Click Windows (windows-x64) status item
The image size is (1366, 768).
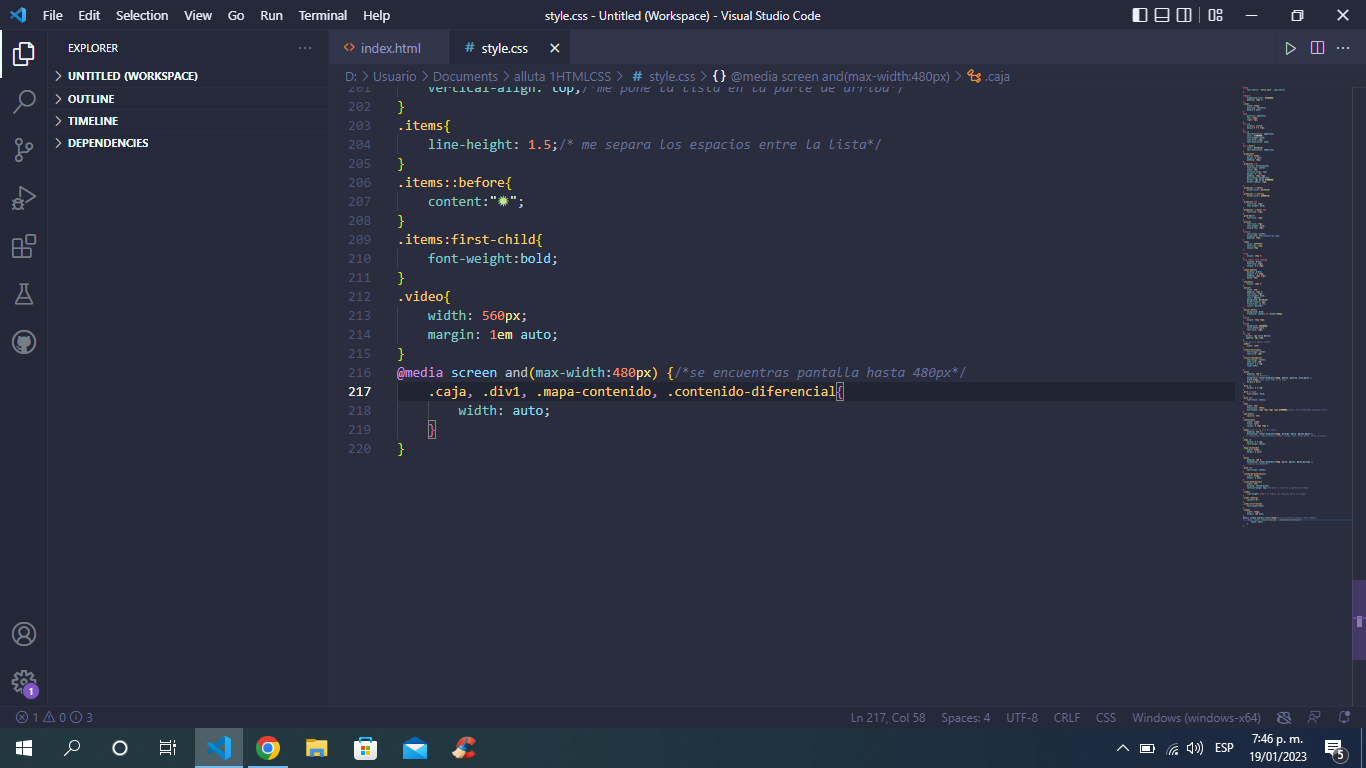(x=1196, y=717)
